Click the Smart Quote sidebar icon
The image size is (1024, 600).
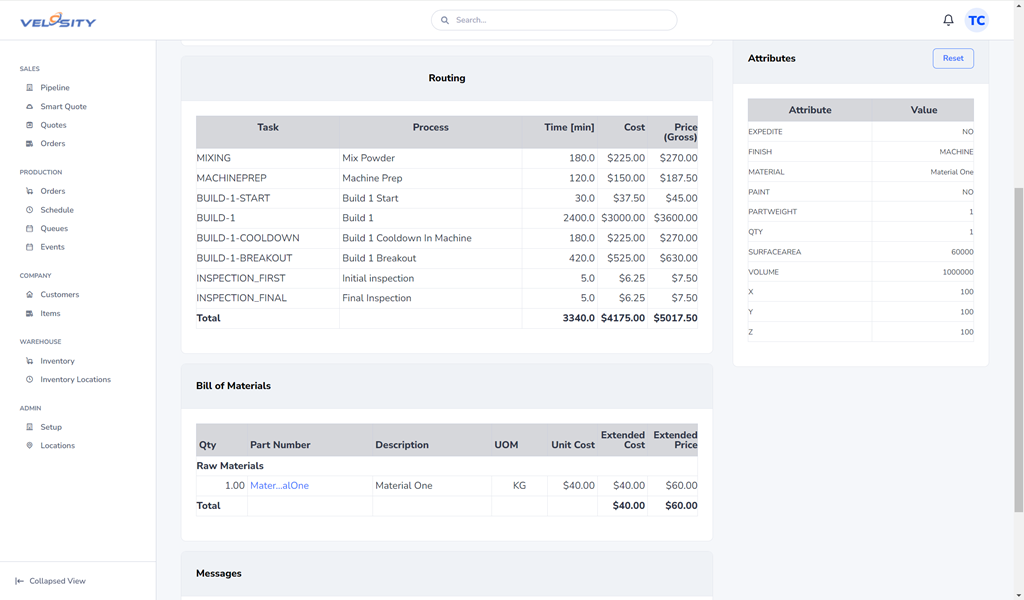[x=30, y=107]
